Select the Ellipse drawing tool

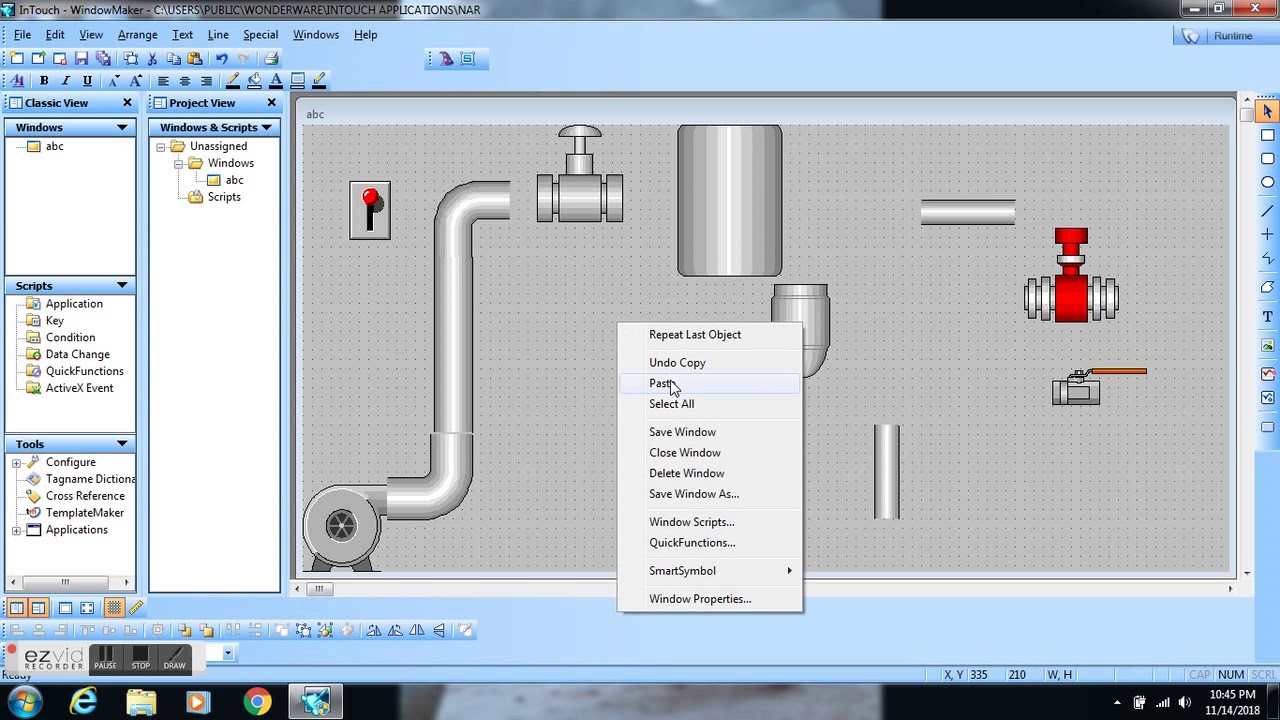[1267, 182]
